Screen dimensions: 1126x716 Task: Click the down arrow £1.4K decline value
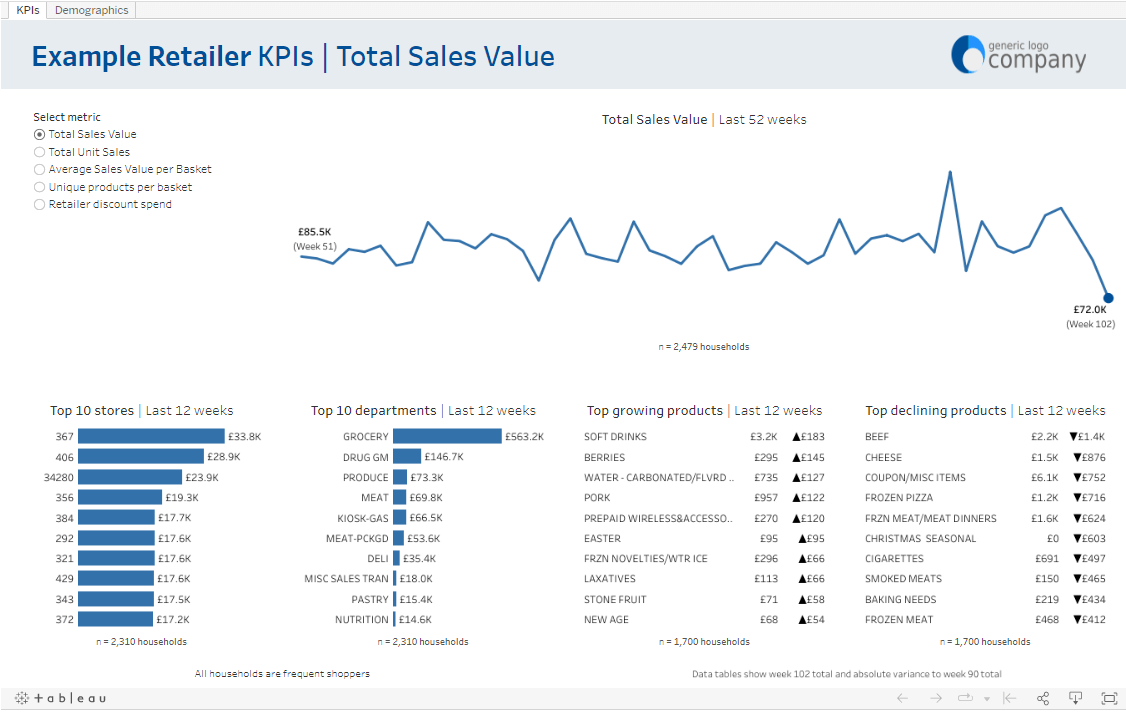point(1087,436)
